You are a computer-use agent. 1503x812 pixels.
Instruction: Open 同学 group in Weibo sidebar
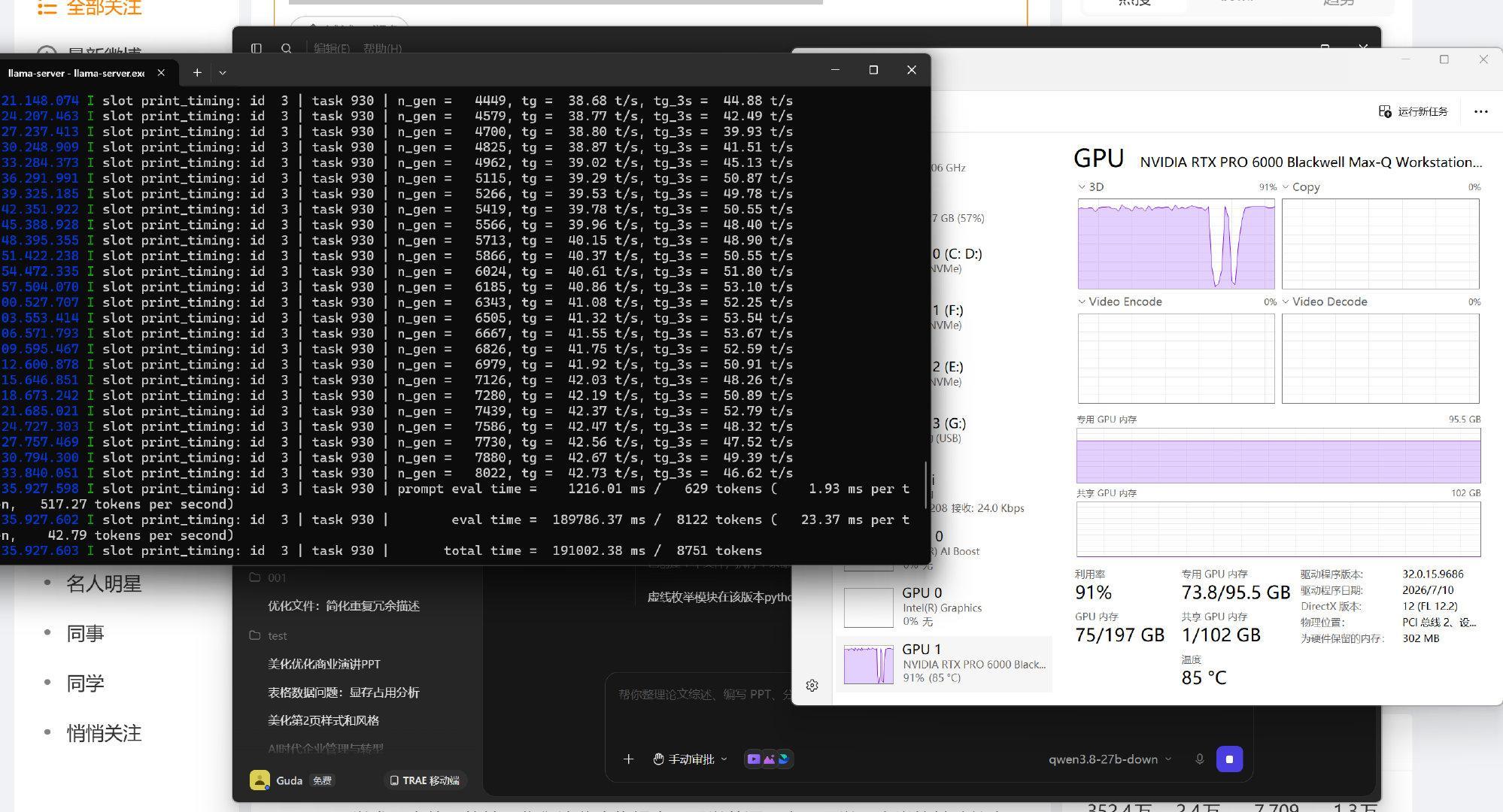point(85,683)
